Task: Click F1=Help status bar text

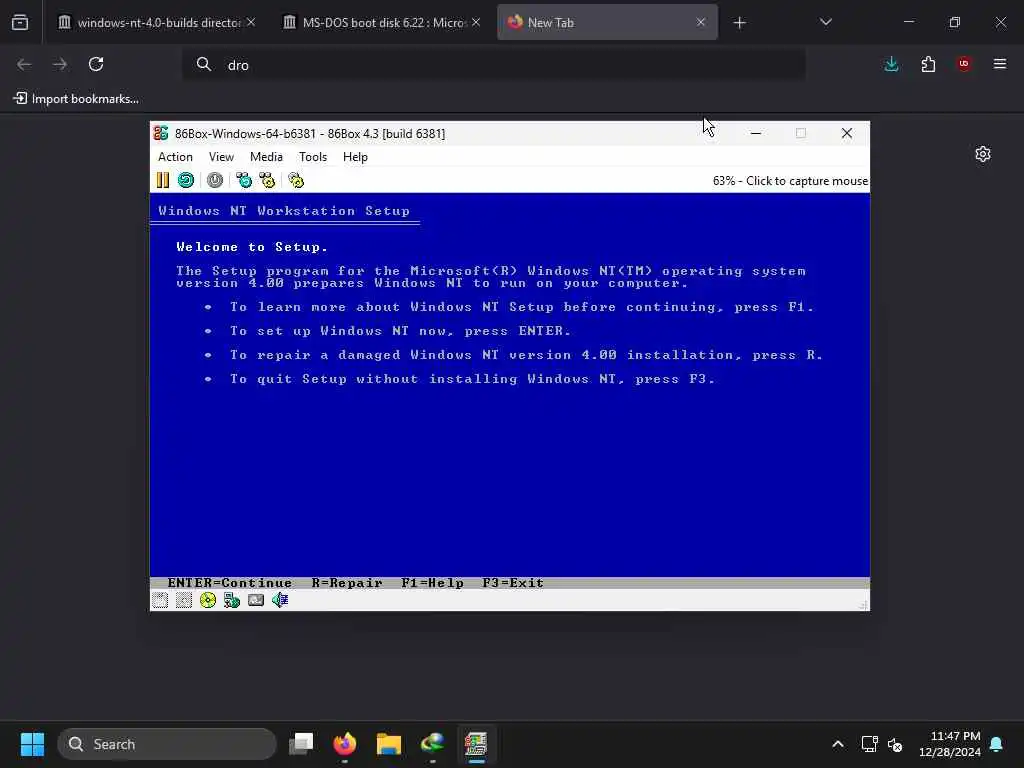Action: pyautogui.click(x=433, y=583)
